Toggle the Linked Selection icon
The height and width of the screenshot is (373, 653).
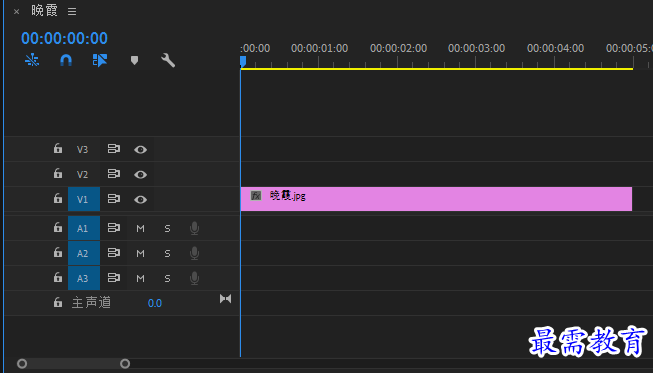100,60
